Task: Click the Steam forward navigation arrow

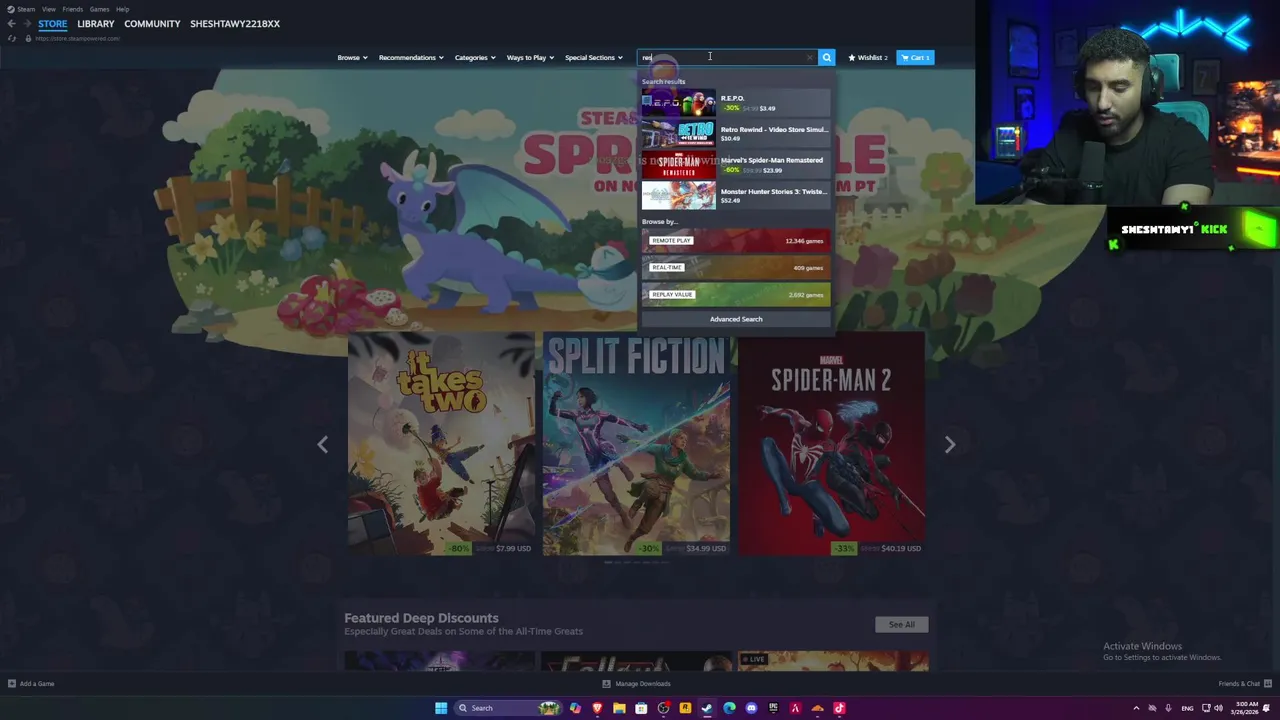Action: point(26,24)
